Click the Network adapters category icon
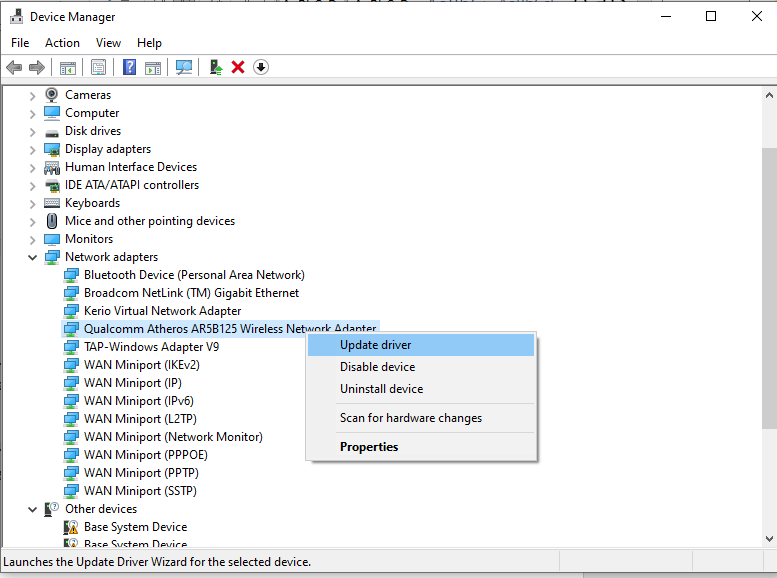777x578 pixels. (52, 257)
